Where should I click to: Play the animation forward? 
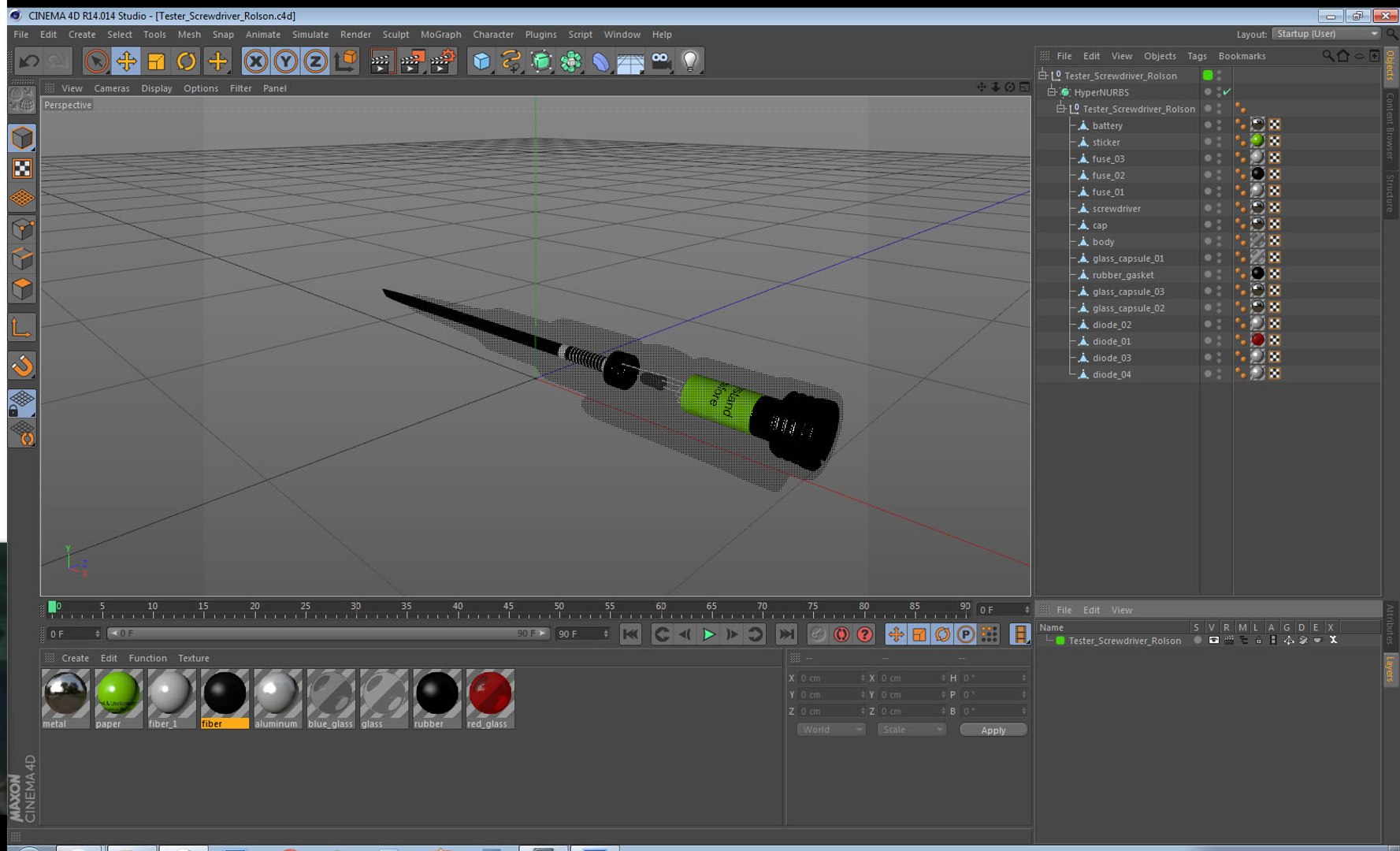(709, 634)
